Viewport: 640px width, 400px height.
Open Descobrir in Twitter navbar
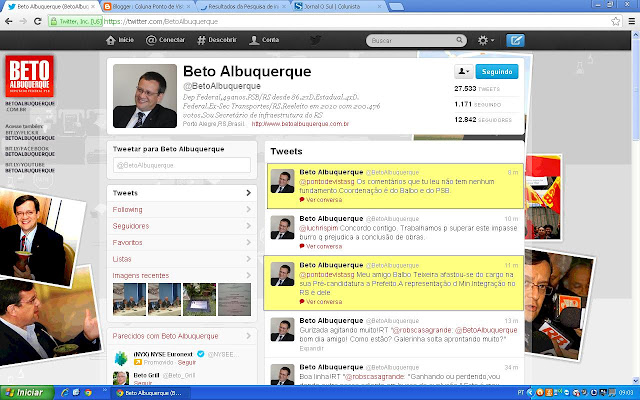tap(217, 40)
